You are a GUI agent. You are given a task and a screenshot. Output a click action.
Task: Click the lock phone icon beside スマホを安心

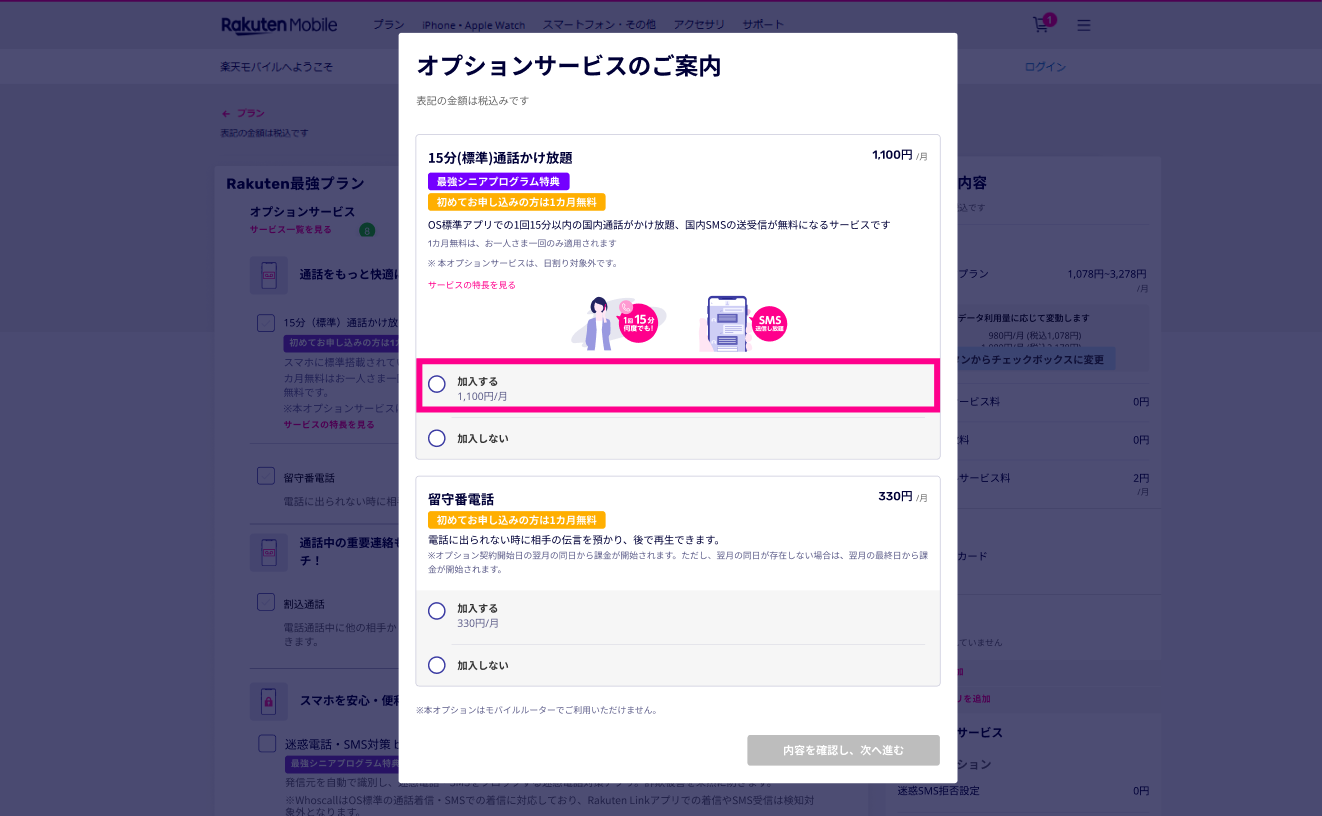[x=268, y=701]
